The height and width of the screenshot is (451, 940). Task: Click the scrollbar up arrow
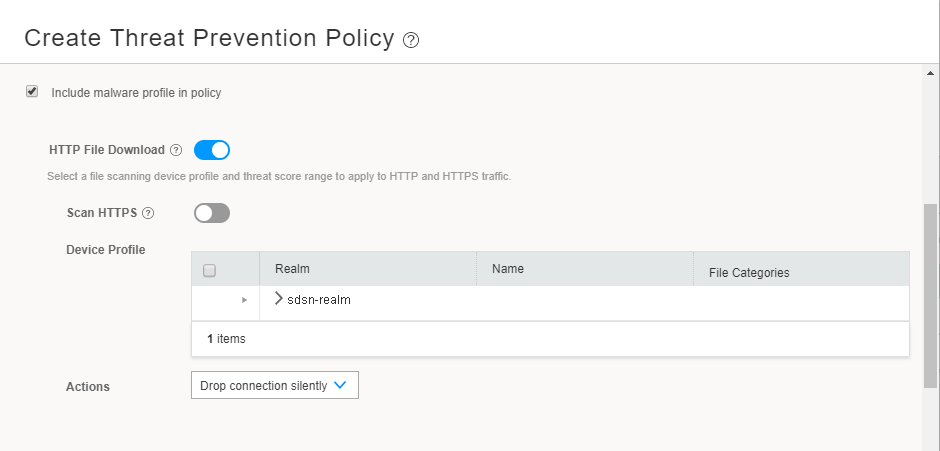pos(931,73)
